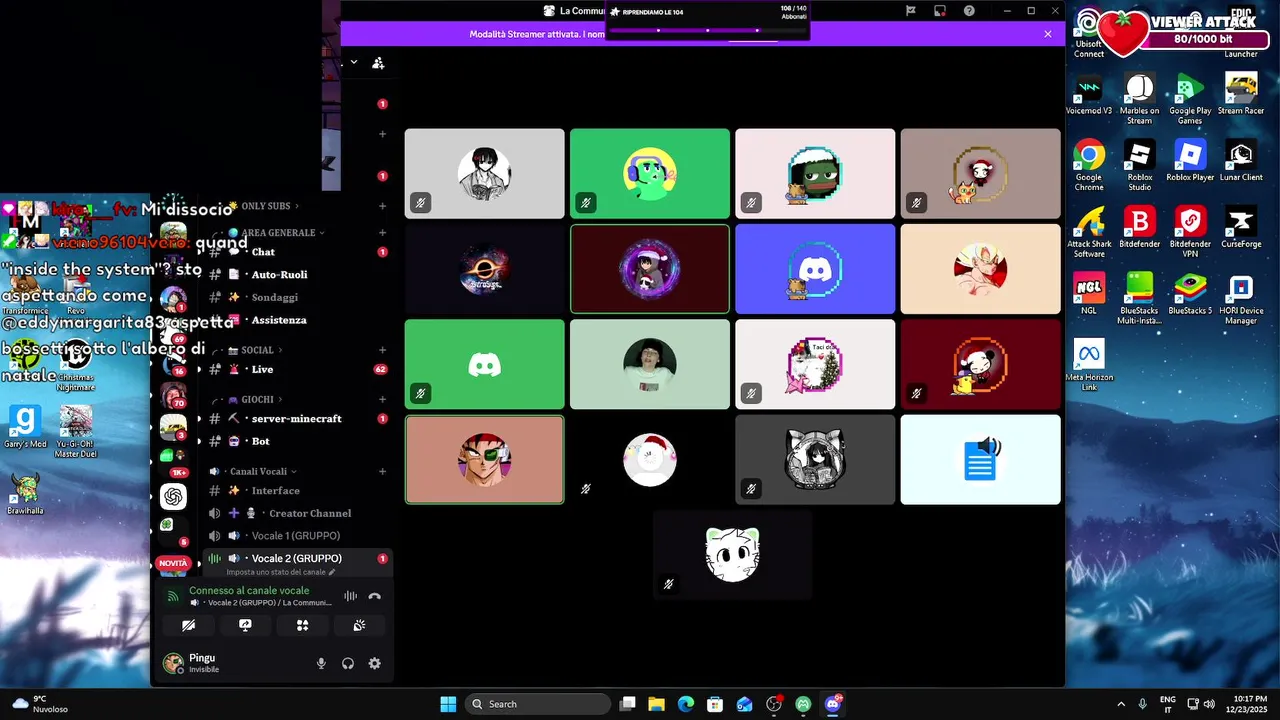Turn on the camera in the voice panel

pos(188,625)
